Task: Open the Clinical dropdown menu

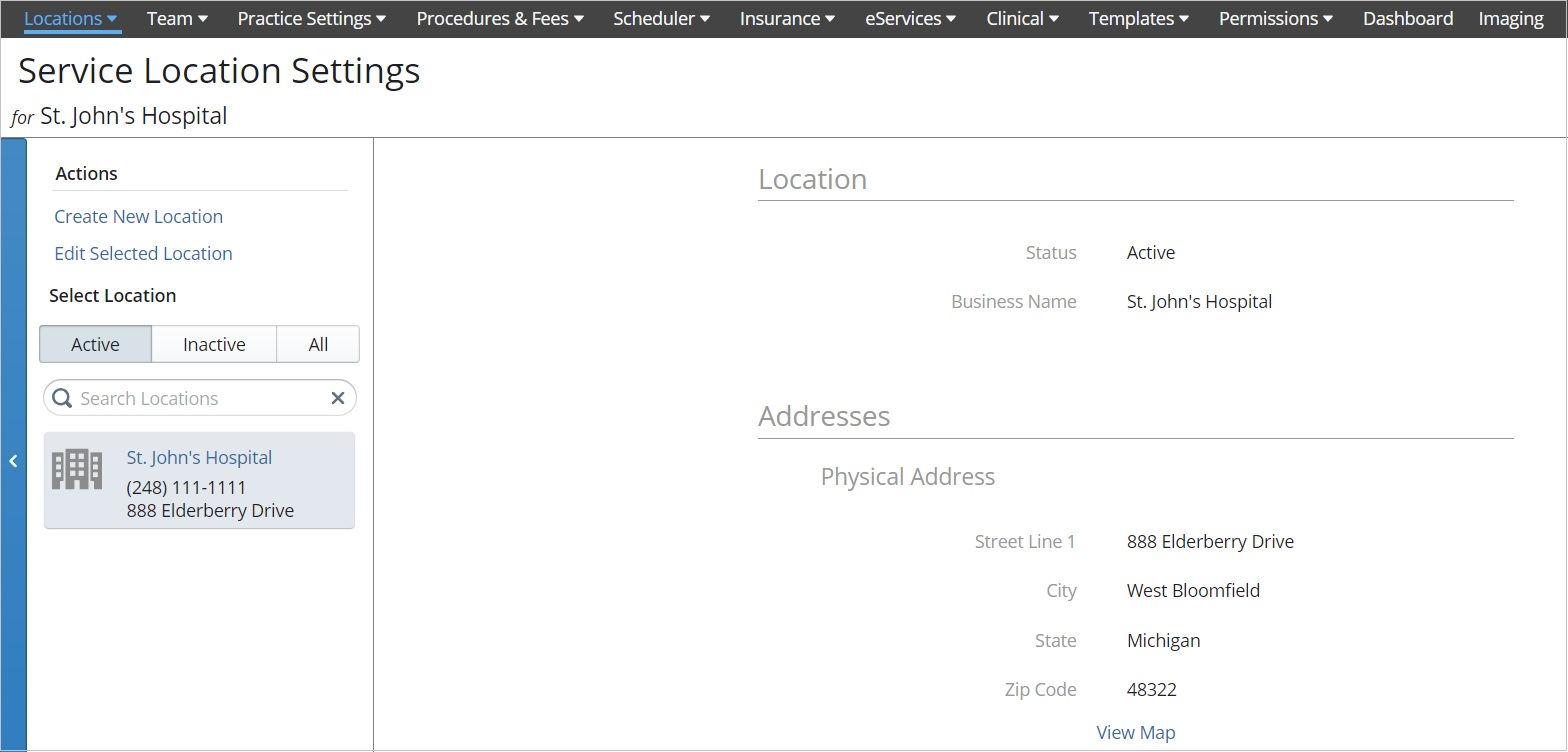Action: tap(1022, 19)
